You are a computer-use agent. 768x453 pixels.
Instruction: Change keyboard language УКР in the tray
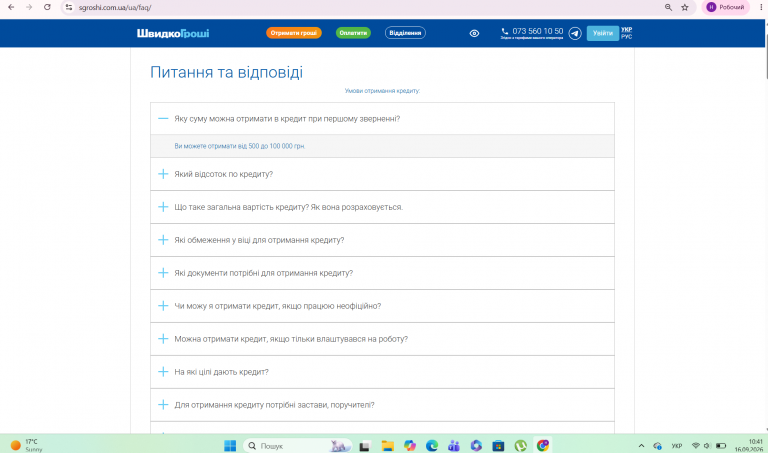click(x=676, y=446)
